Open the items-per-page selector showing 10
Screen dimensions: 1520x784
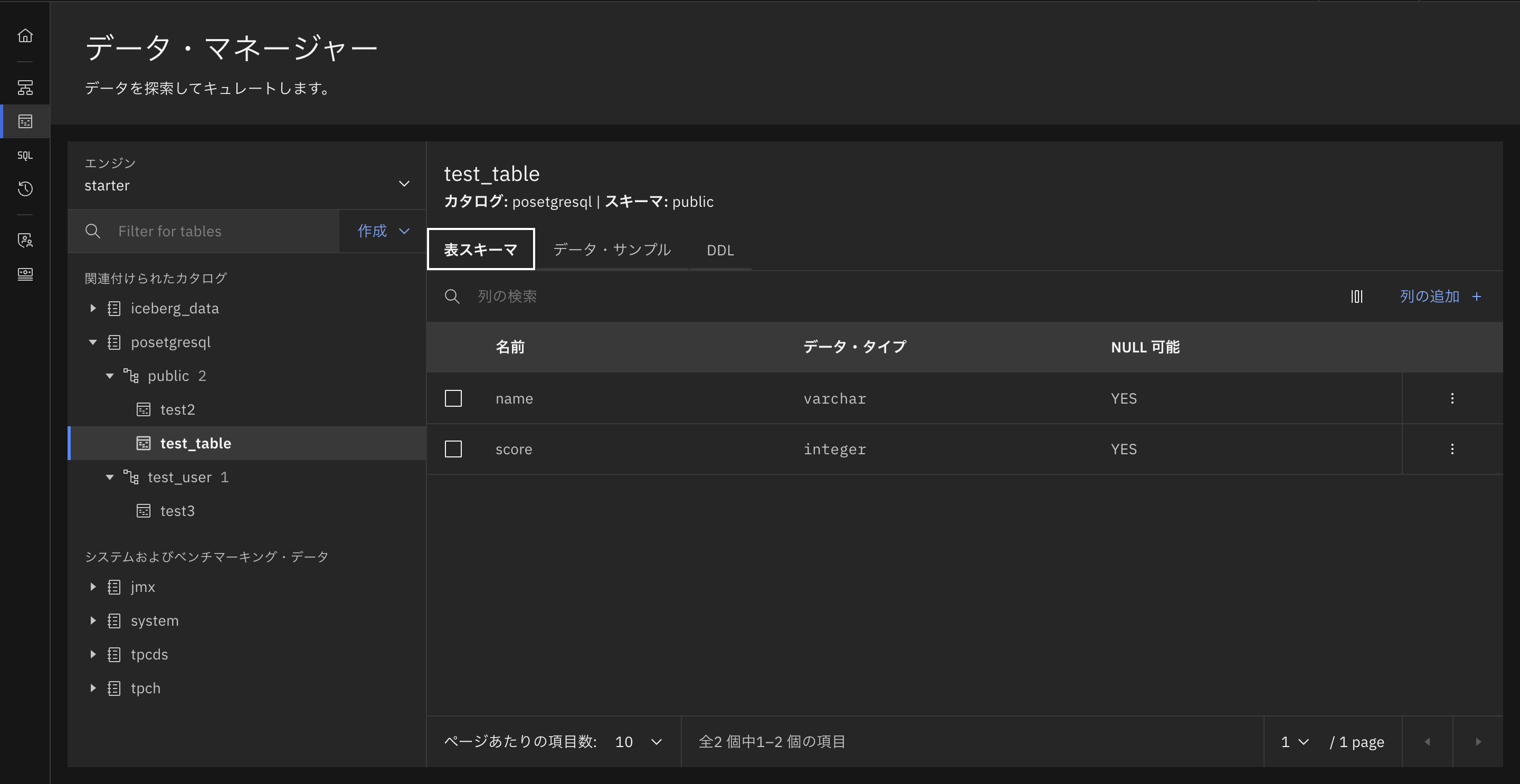[636, 741]
